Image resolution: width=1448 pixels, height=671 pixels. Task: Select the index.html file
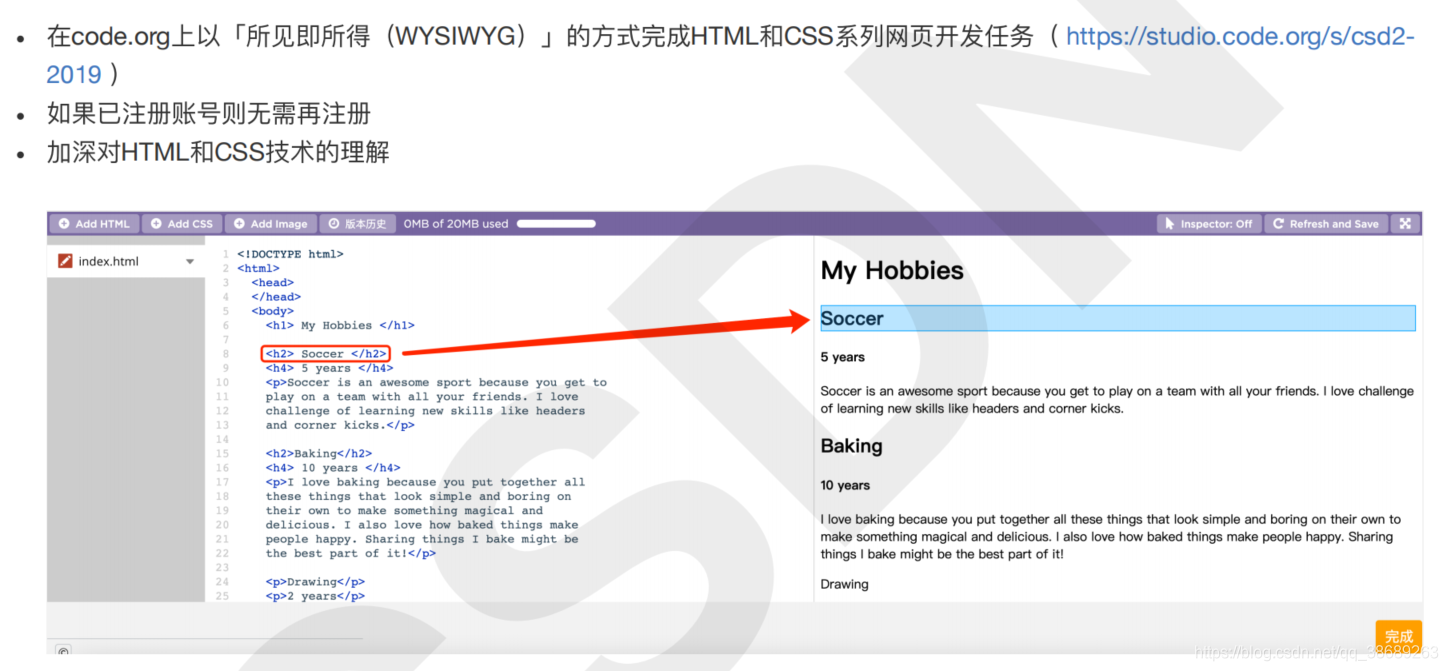click(125, 261)
